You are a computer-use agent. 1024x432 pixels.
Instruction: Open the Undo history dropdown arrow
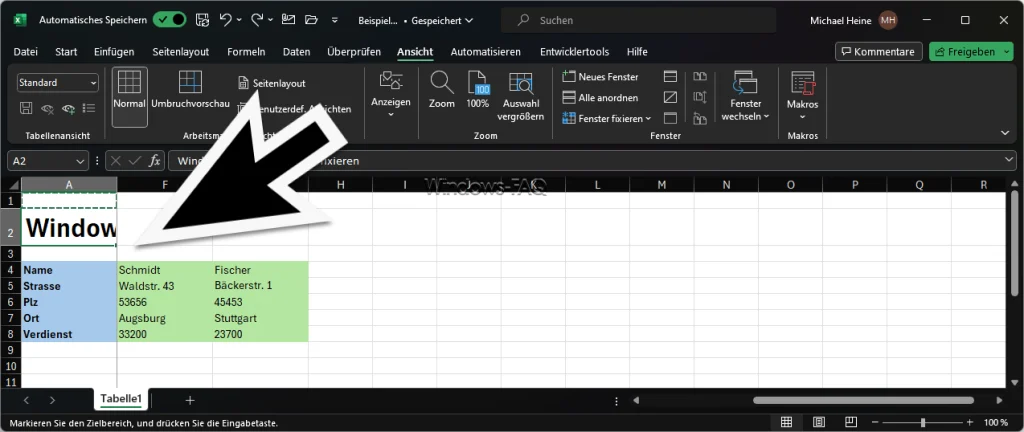(239, 20)
